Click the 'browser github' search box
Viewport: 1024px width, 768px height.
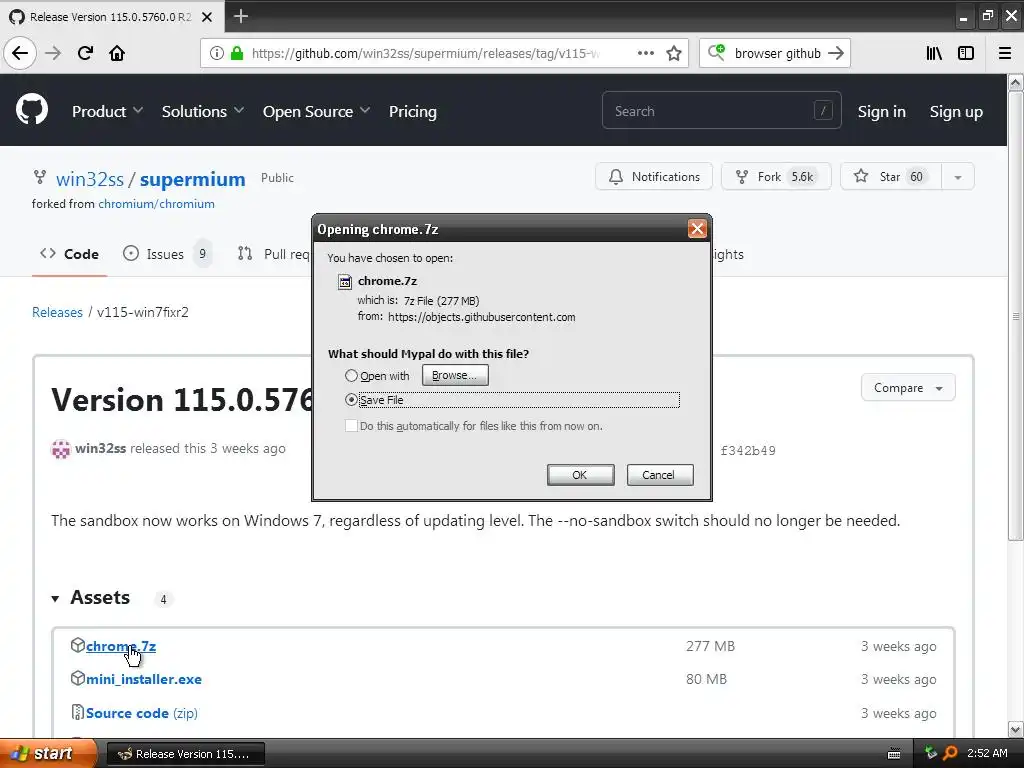pyautogui.click(x=777, y=54)
